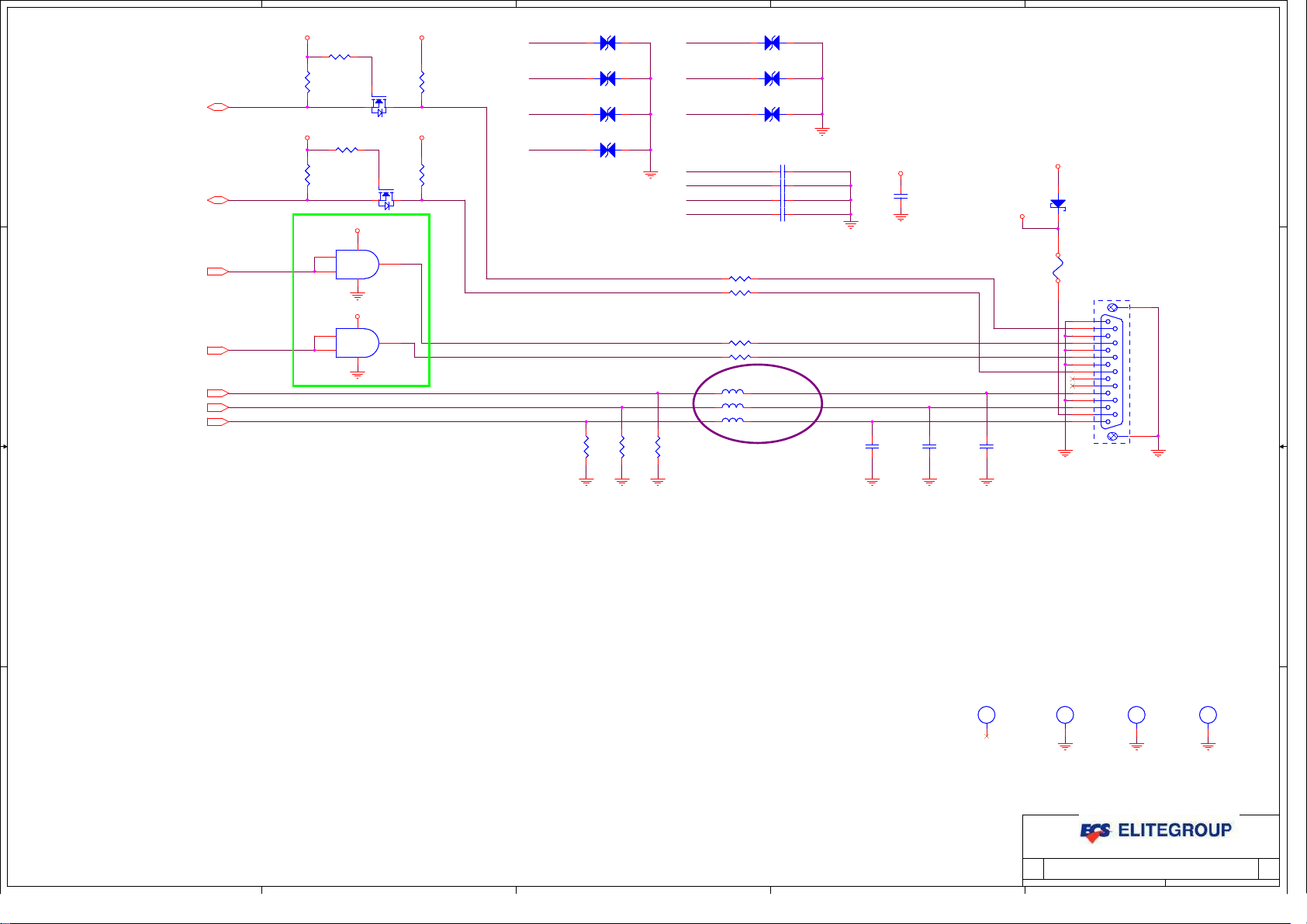Select the lower AND gate symbol
The image size is (1307, 924).
click(357, 343)
